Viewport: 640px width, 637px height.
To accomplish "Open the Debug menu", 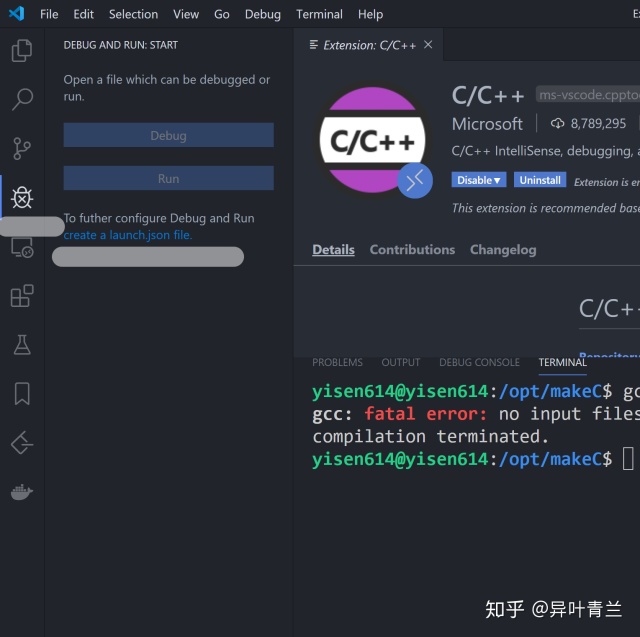I will point(262,14).
